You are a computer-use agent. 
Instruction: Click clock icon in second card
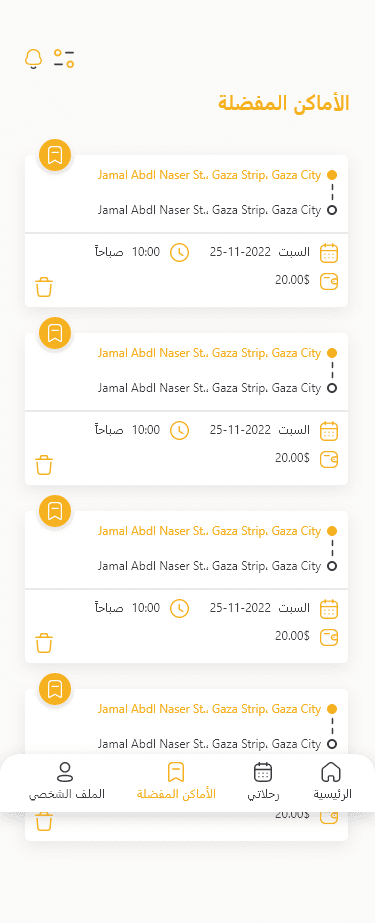[180, 431]
